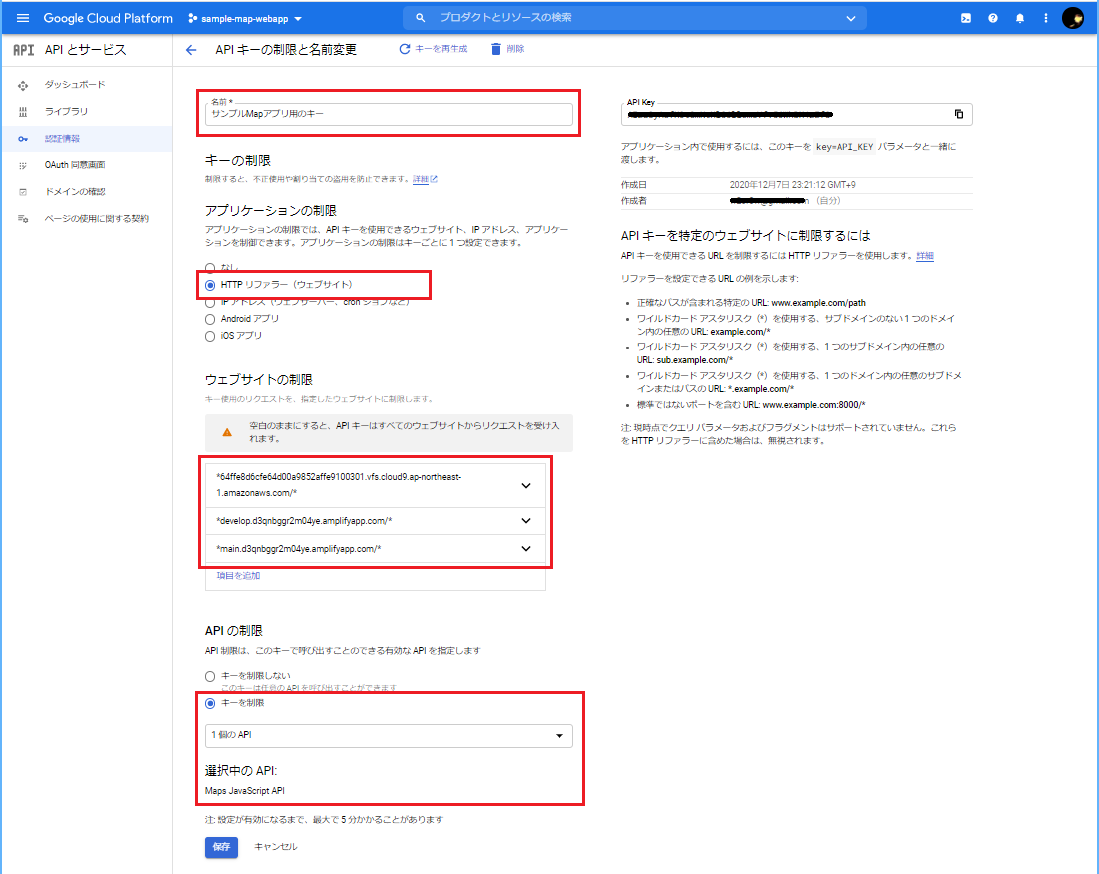Click the キャンセル cancel button
This screenshot has width=1099, height=874.
click(275, 847)
